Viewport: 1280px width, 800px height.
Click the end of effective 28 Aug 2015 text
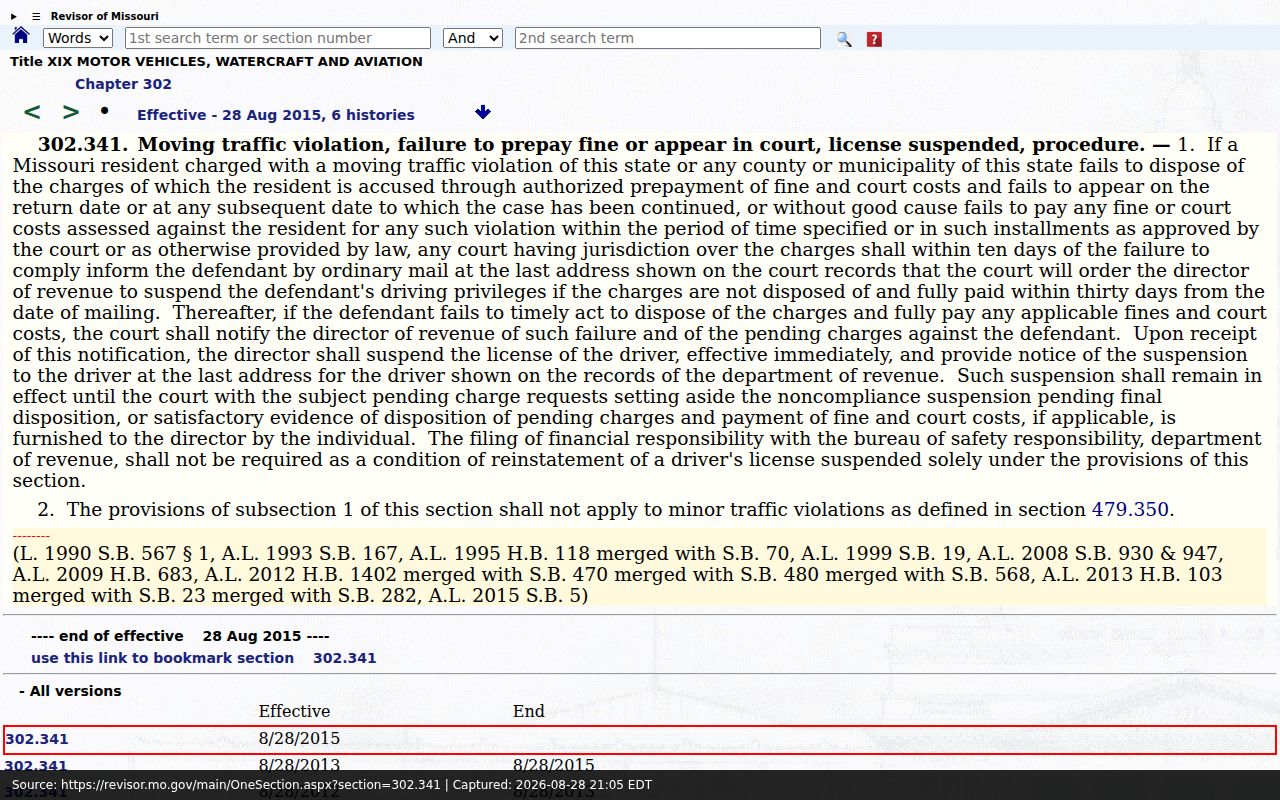(x=180, y=636)
